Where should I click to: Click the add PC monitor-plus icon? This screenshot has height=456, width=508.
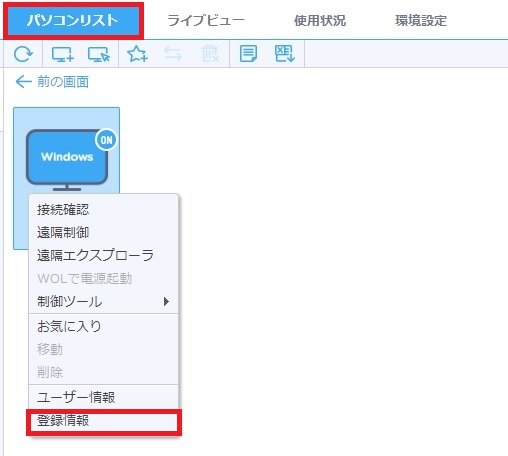[63, 54]
